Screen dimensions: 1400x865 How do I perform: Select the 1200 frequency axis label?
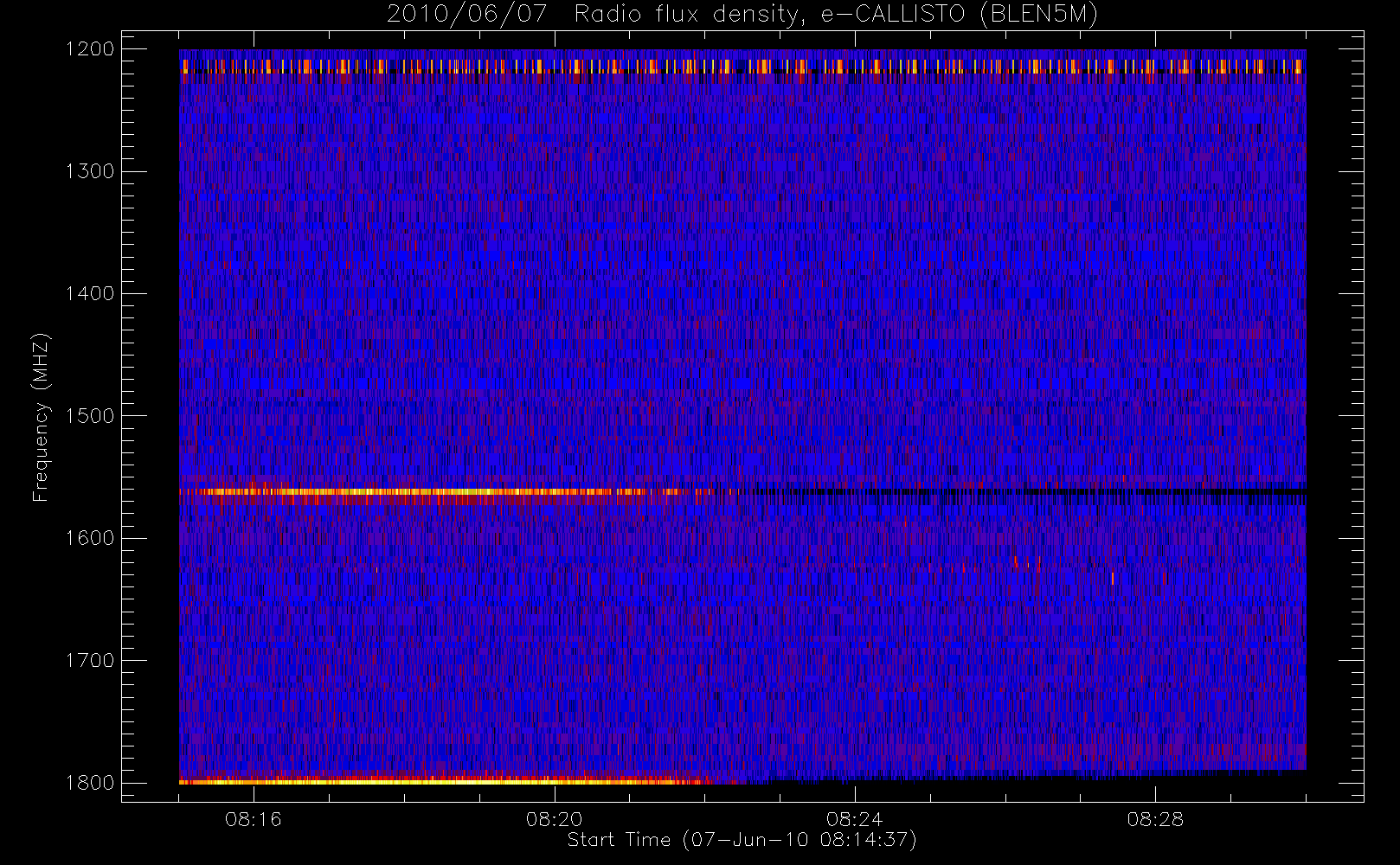[x=90, y=49]
